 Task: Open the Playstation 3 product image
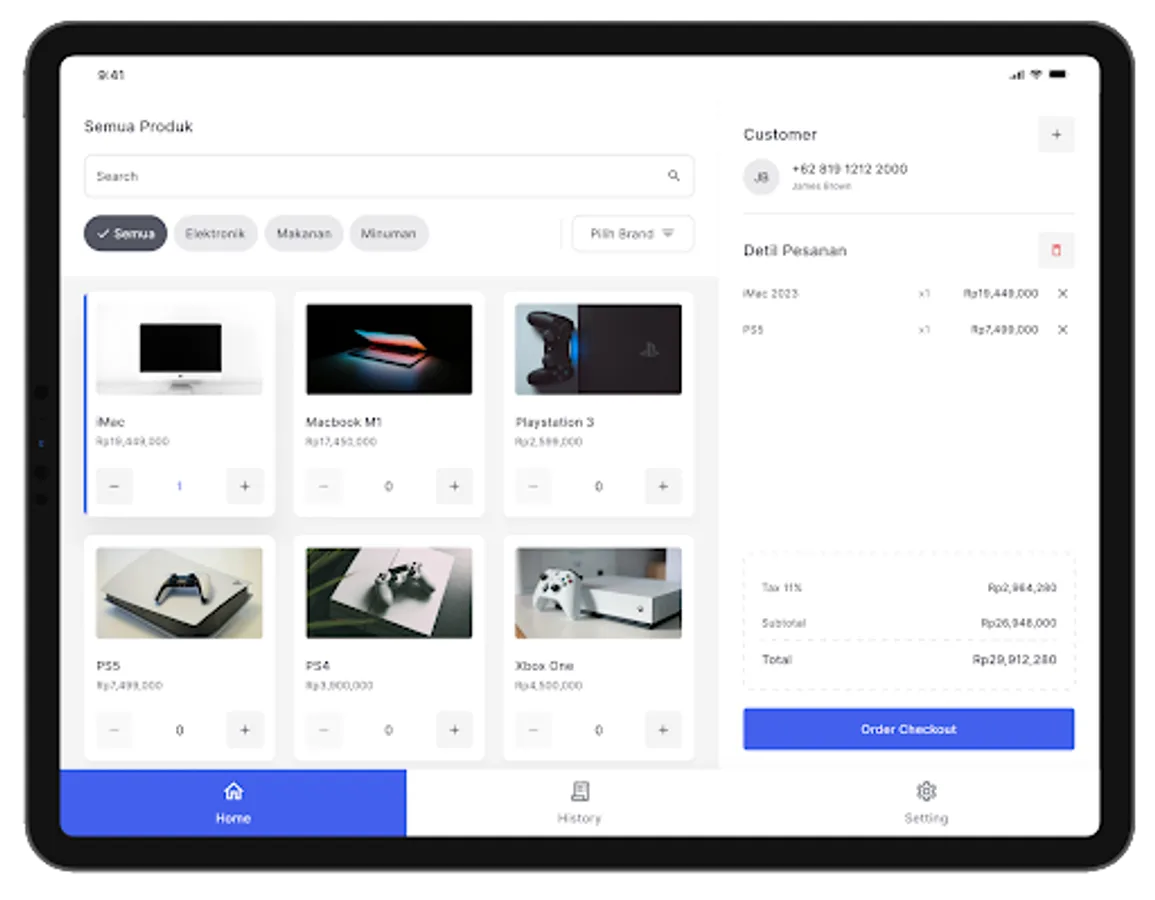[598, 349]
